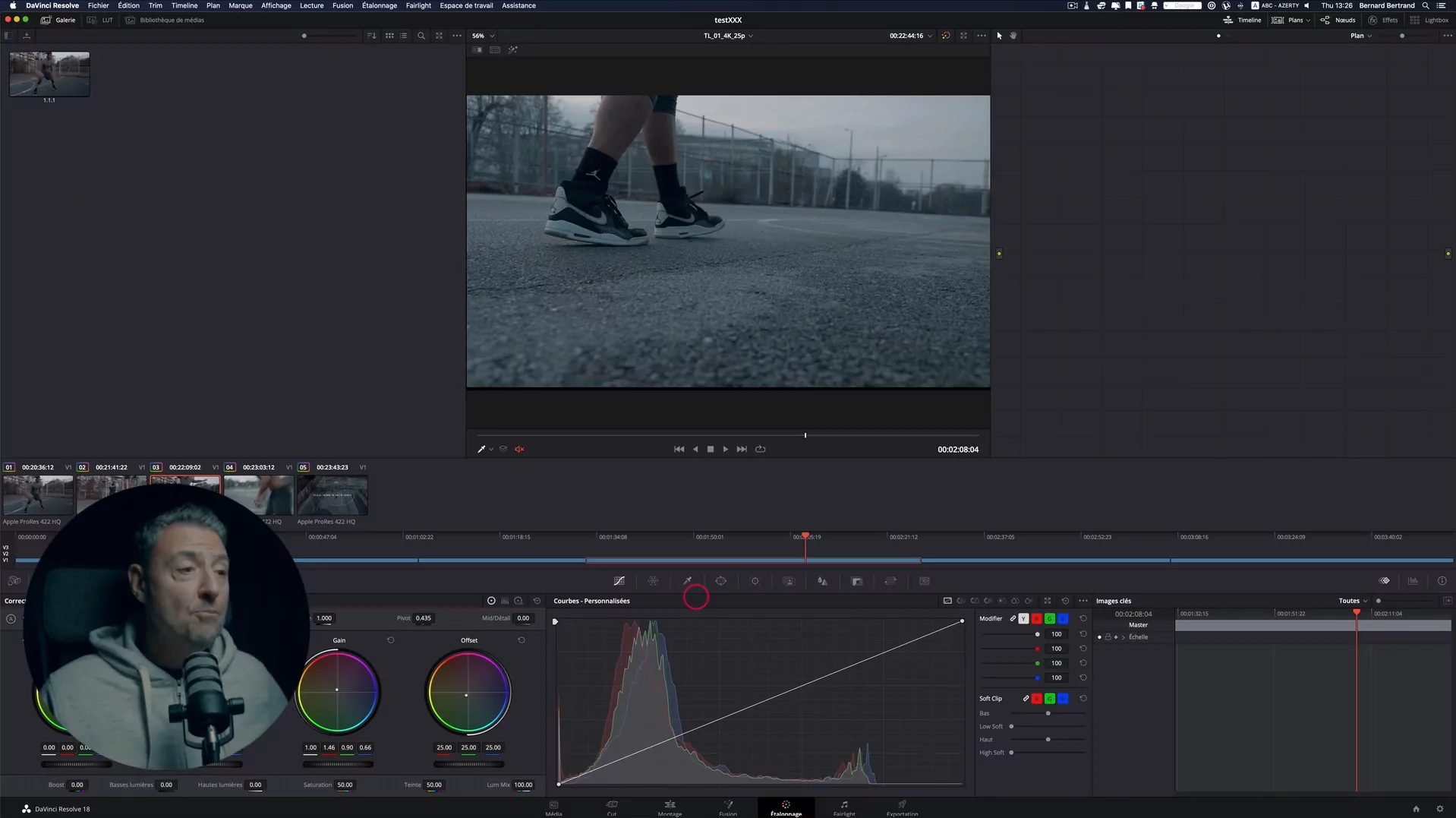Reset the Offset color wheel
The width and height of the screenshot is (1456, 818).
[x=522, y=640]
